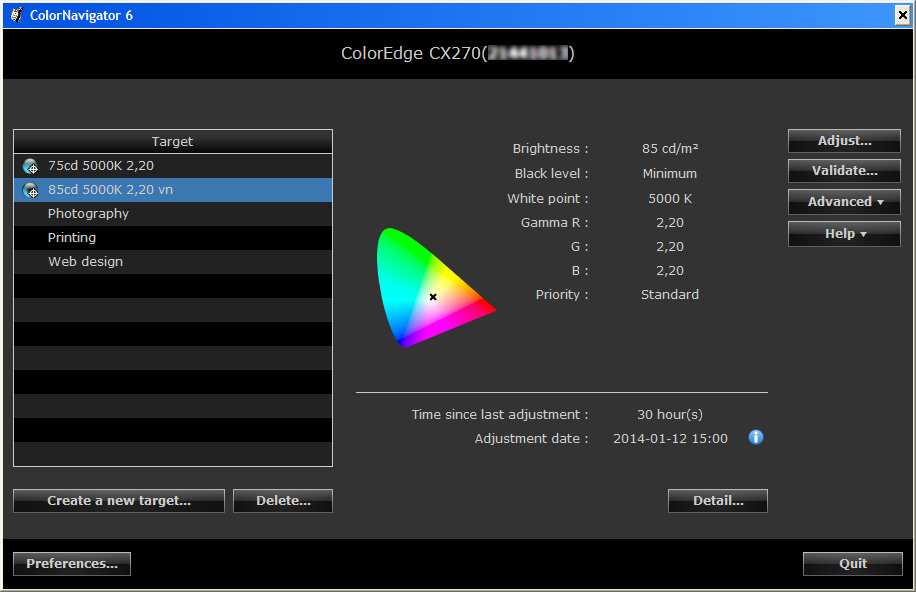Click the ColorNavigator app icon in title bar
The width and height of the screenshot is (916, 592).
click(x=15, y=15)
